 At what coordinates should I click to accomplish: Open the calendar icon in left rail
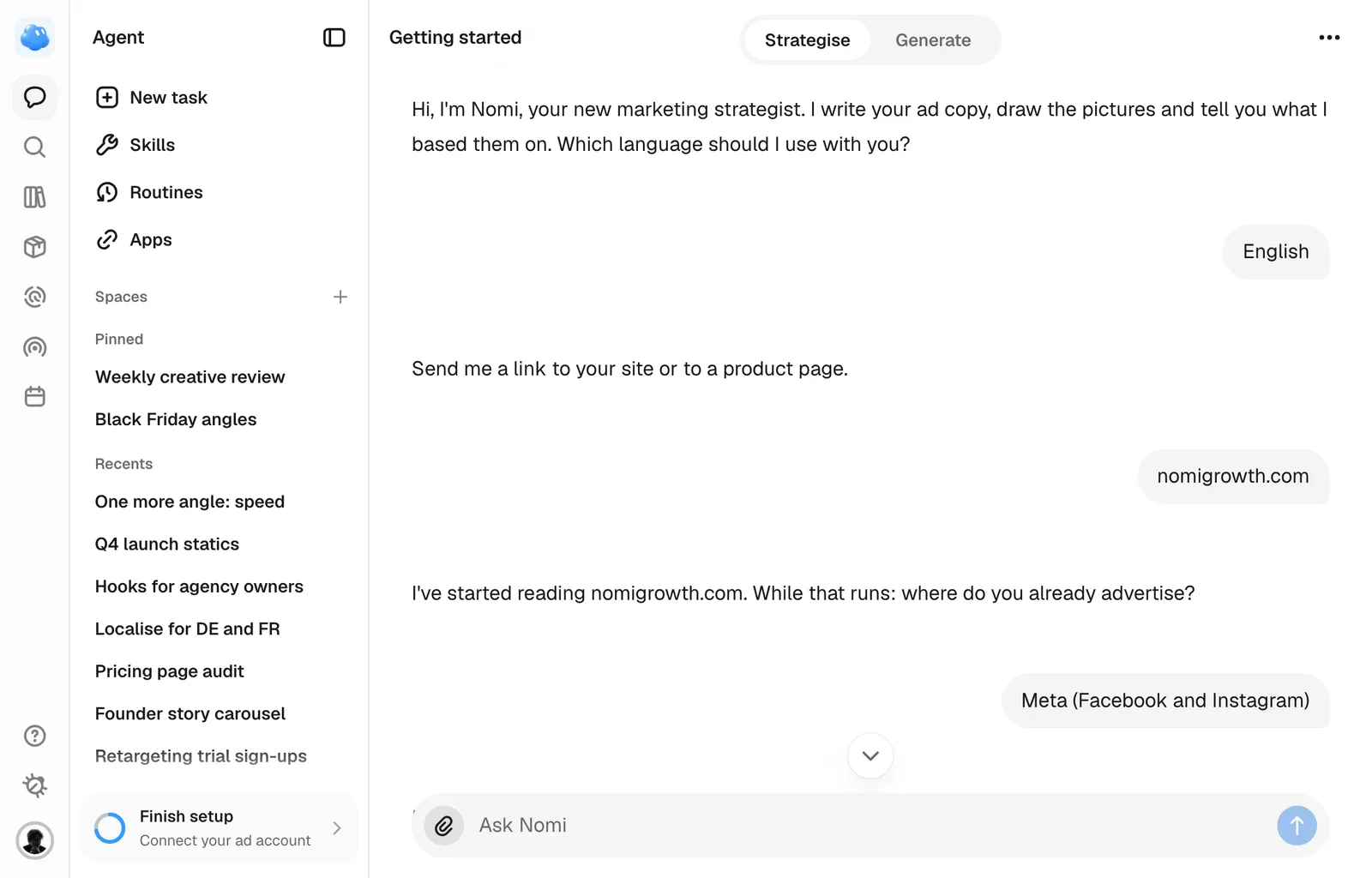click(35, 397)
